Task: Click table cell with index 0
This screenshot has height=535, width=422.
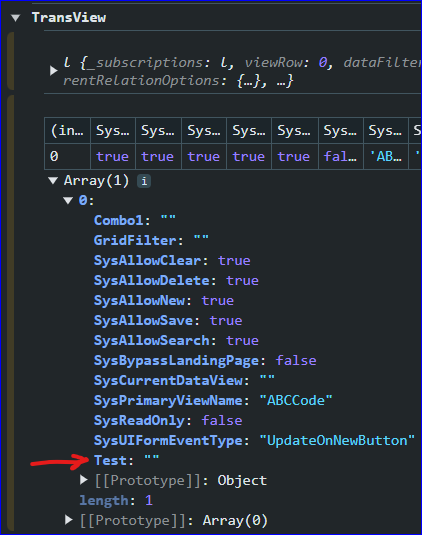Action: [x=67, y=157]
